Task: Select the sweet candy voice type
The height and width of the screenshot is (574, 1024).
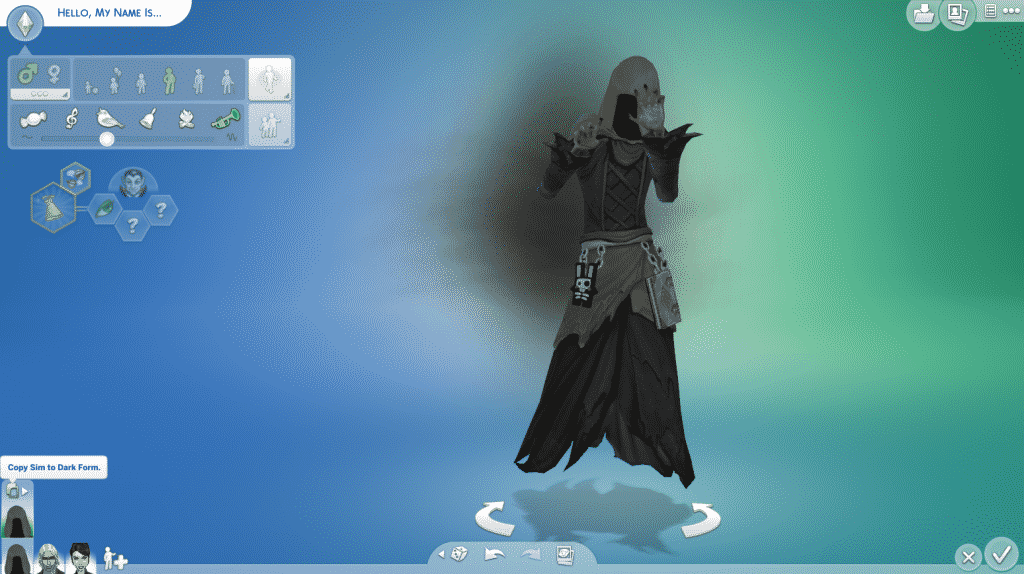Action: [x=33, y=120]
